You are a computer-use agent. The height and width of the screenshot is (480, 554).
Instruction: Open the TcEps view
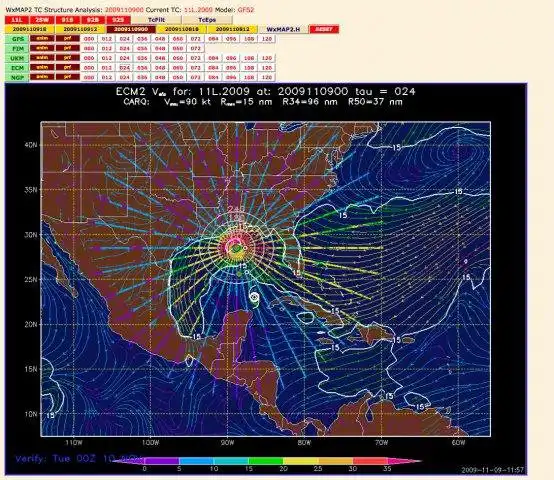coord(207,20)
